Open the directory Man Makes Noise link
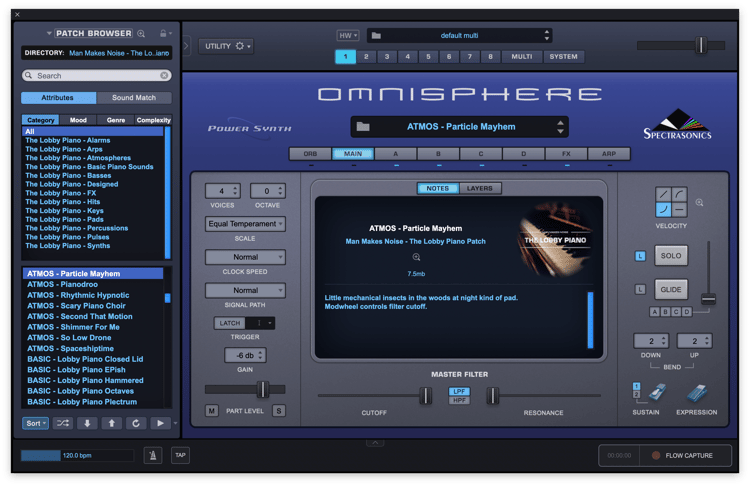This screenshot has width=750, height=486. pos(119,53)
